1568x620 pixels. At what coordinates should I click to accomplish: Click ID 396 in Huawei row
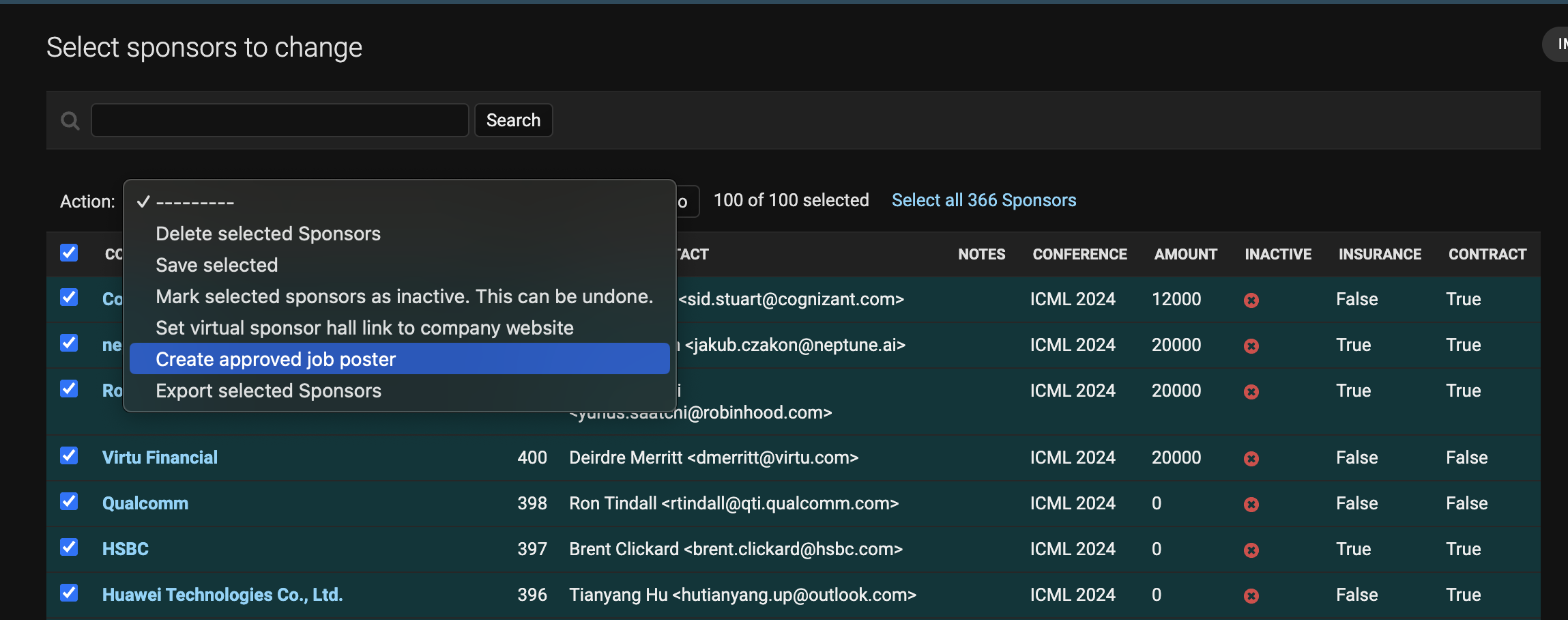(532, 595)
